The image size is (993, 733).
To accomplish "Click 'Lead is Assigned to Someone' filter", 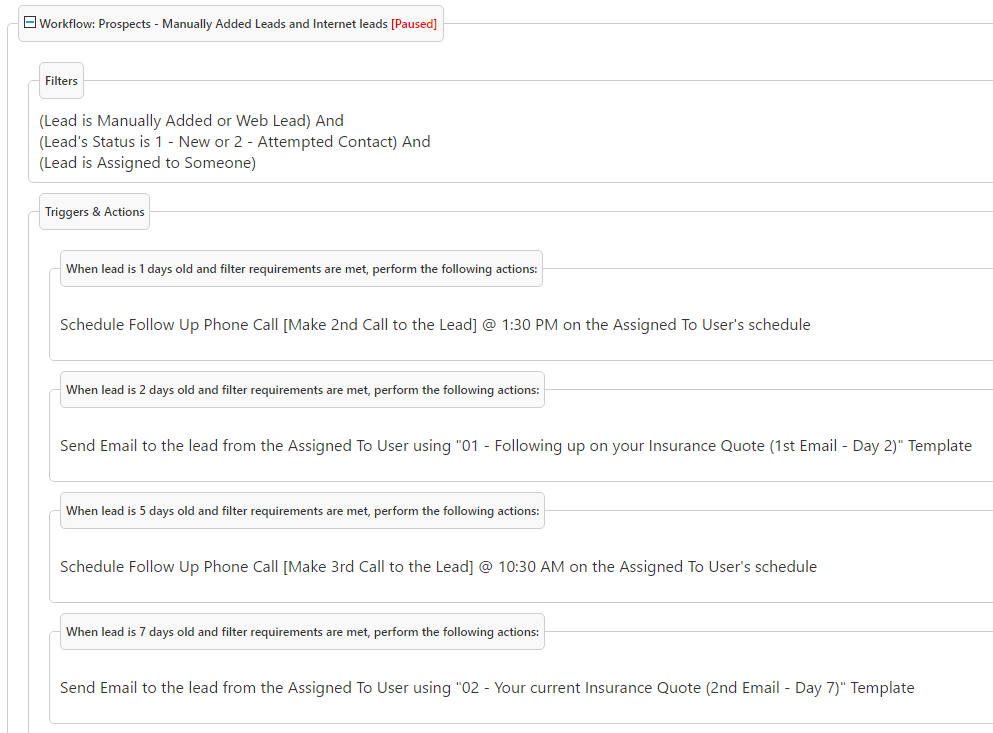I will (x=148, y=163).
